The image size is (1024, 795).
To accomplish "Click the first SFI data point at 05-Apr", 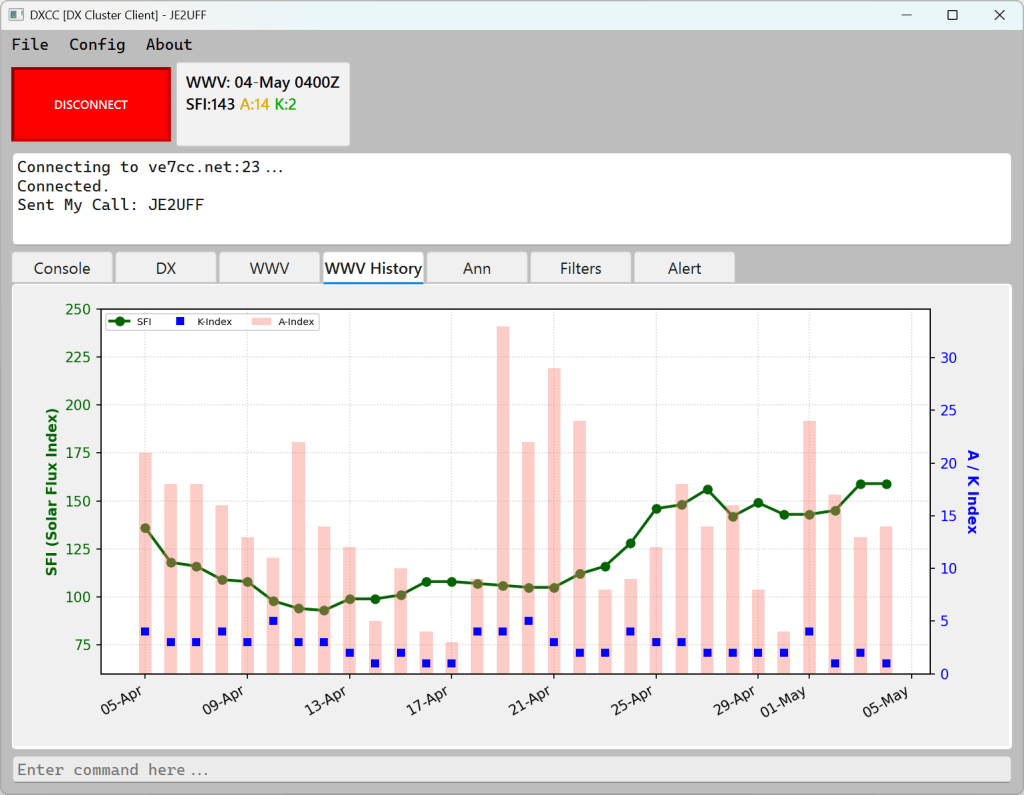I will pyautogui.click(x=145, y=528).
